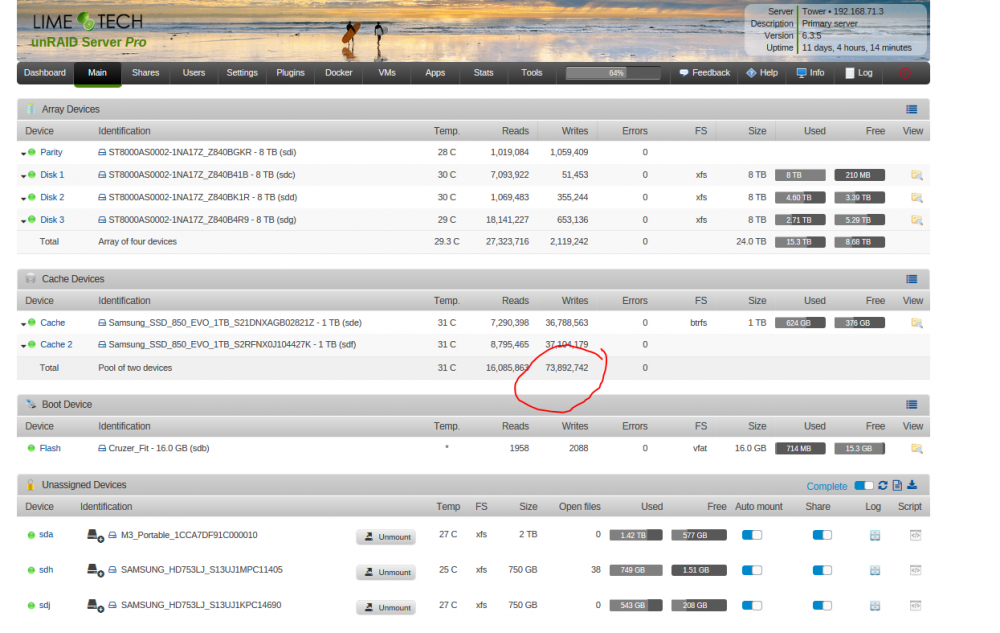Open the log for device sdj
Viewport: 1000px width, 633px height.
pyautogui.click(x=874, y=606)
